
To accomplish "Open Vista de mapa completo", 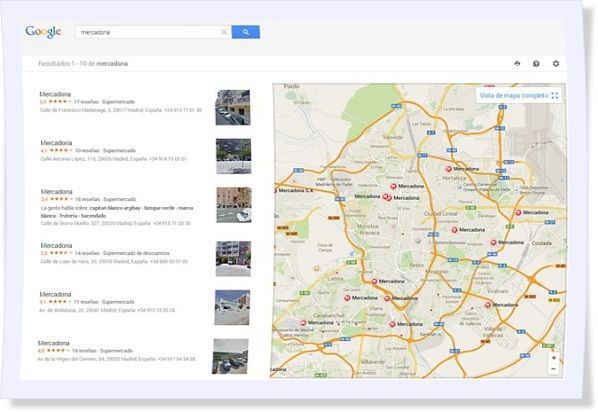I will pyautogui.click(x=514, y=95).
